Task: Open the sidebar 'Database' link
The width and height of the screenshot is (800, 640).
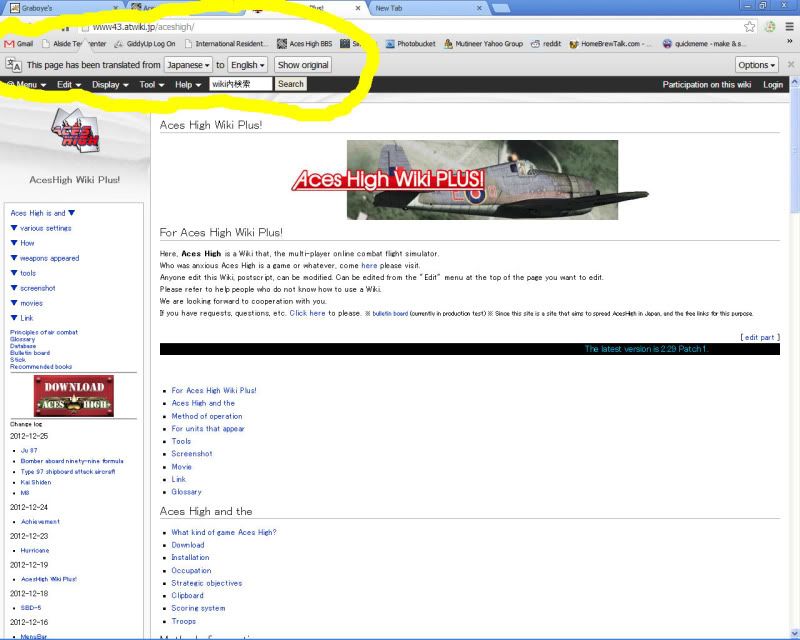Action: coord(23,346)
